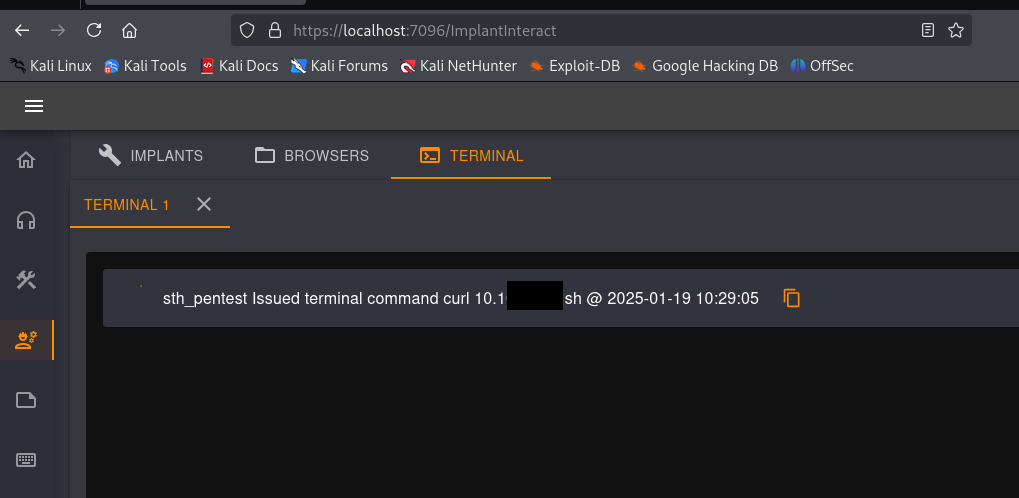The width and height of the screenshot is (1019, 498).
Task: Switch to the Browsers tab
Action: [312, 156]
